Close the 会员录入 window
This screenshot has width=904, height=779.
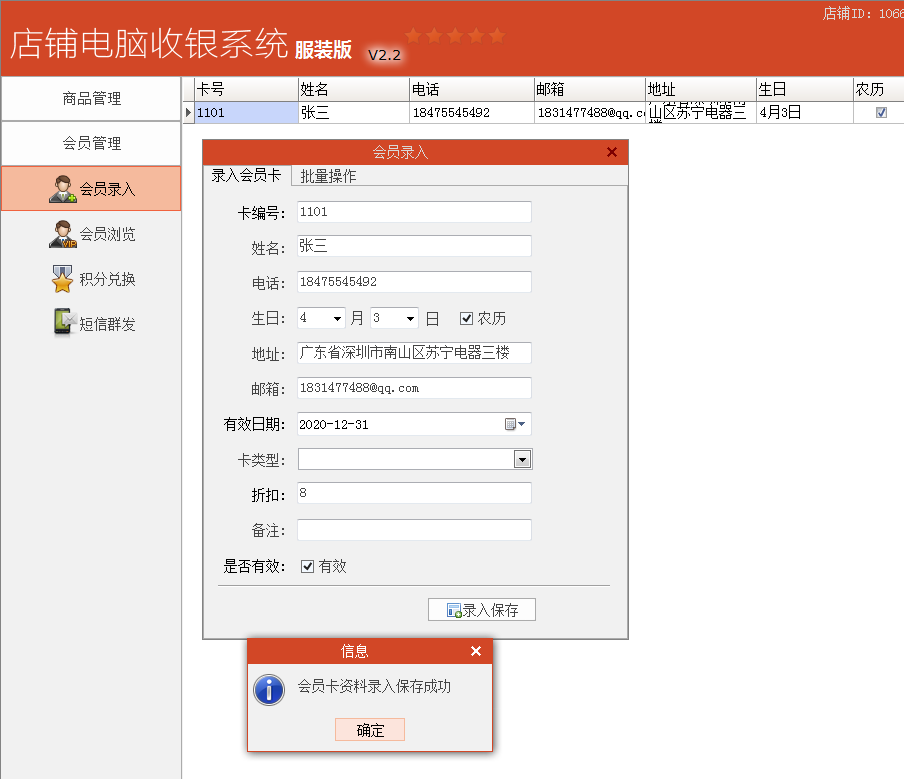612,152
